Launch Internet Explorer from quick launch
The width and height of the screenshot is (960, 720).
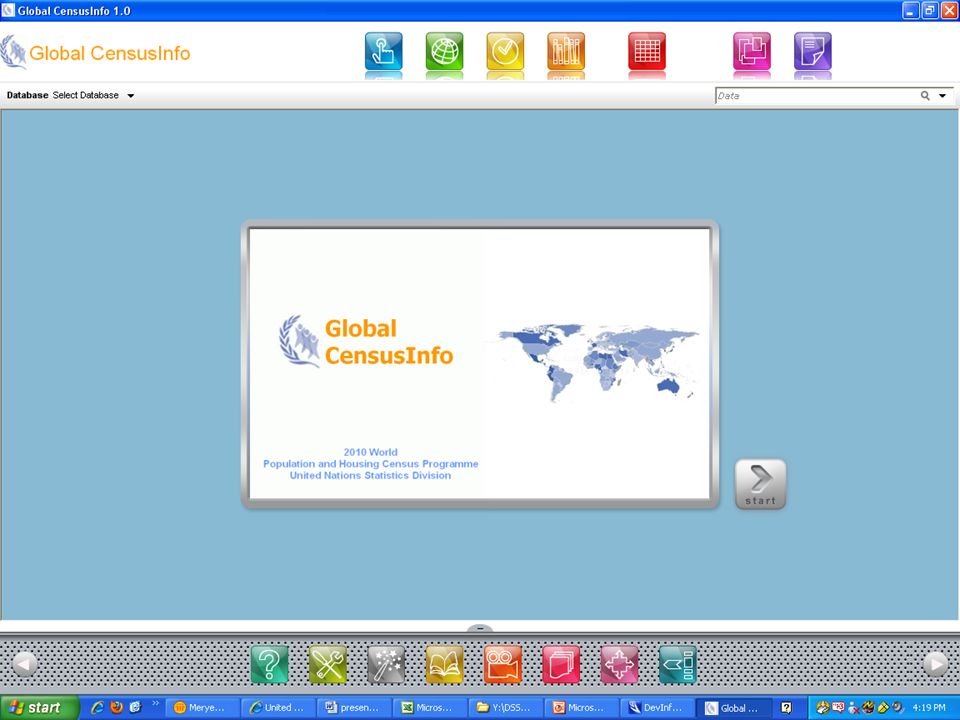coord(97,708)
